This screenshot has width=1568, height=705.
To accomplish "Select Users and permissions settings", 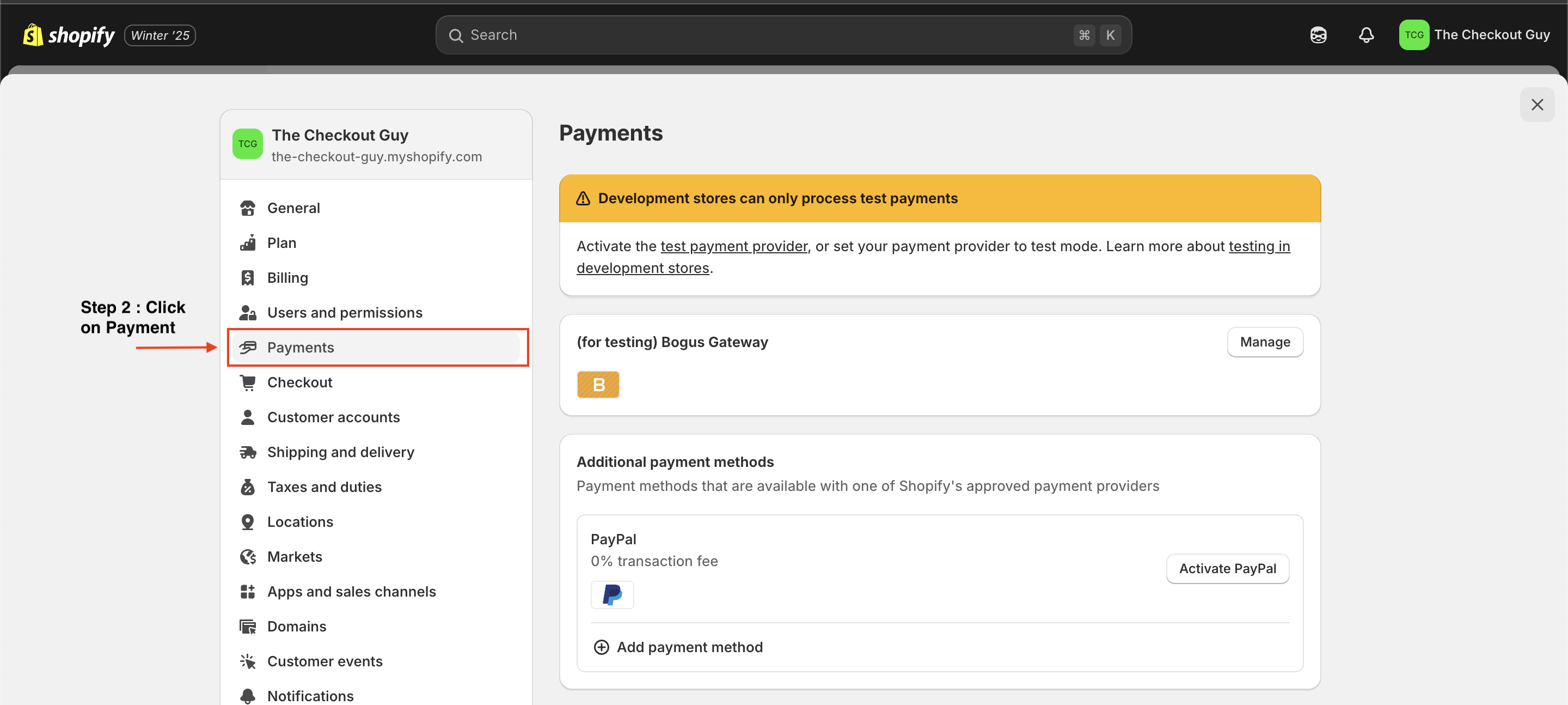I will point(345,313).
